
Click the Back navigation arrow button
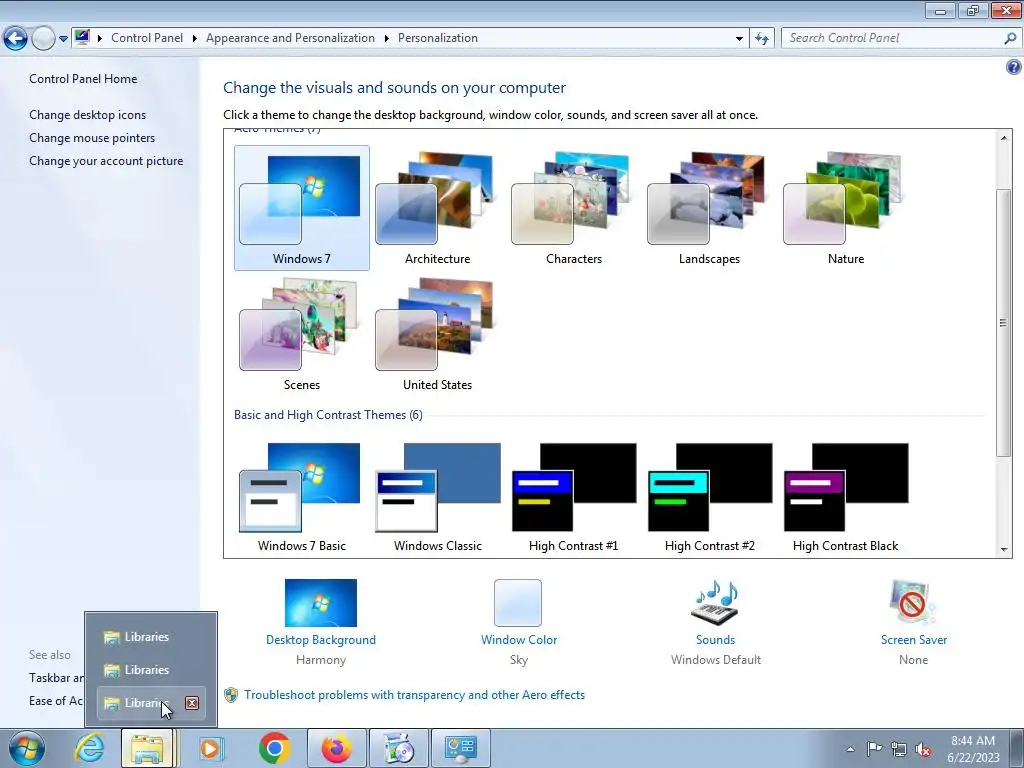(x=16, y=39)
